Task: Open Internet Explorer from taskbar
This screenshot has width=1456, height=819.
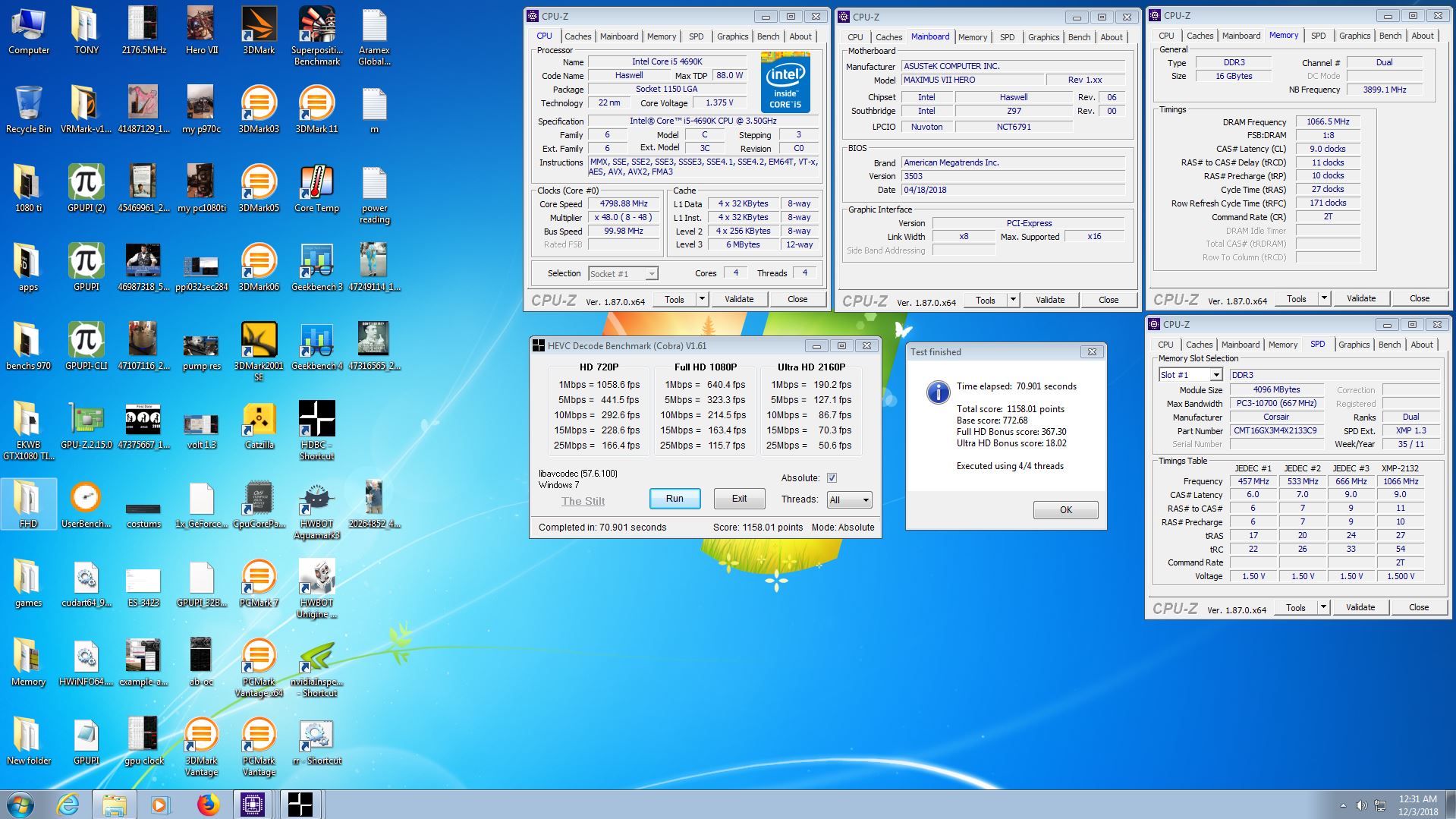Action: click(x=68, y=805)
